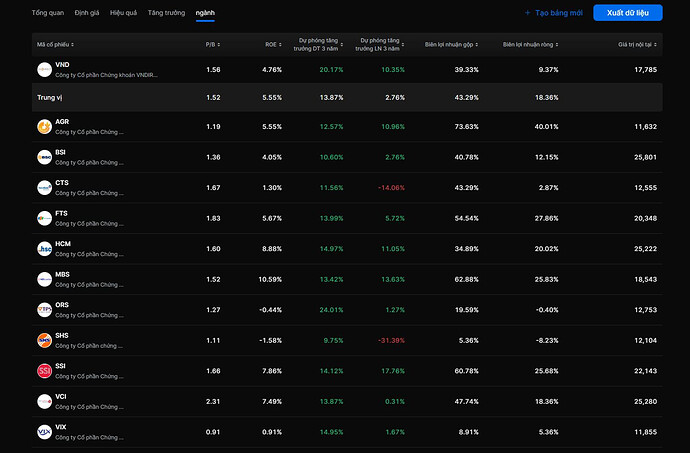Open the Hiệu quả tab
690x453 pixels.
click(123, 13)
